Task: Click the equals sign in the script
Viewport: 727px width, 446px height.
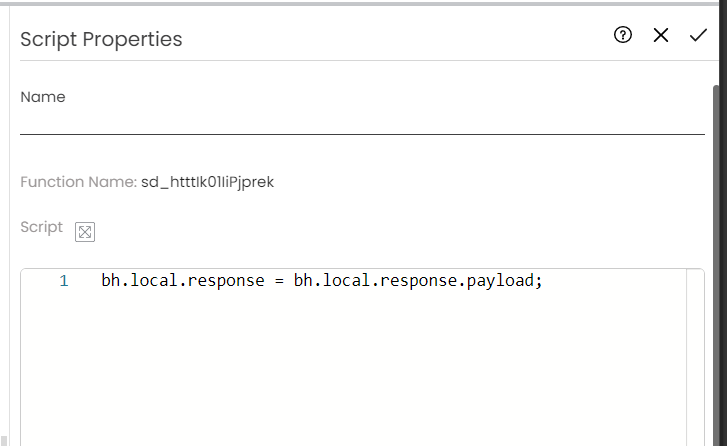Action: pyautogui.click(x=279, y=281)
